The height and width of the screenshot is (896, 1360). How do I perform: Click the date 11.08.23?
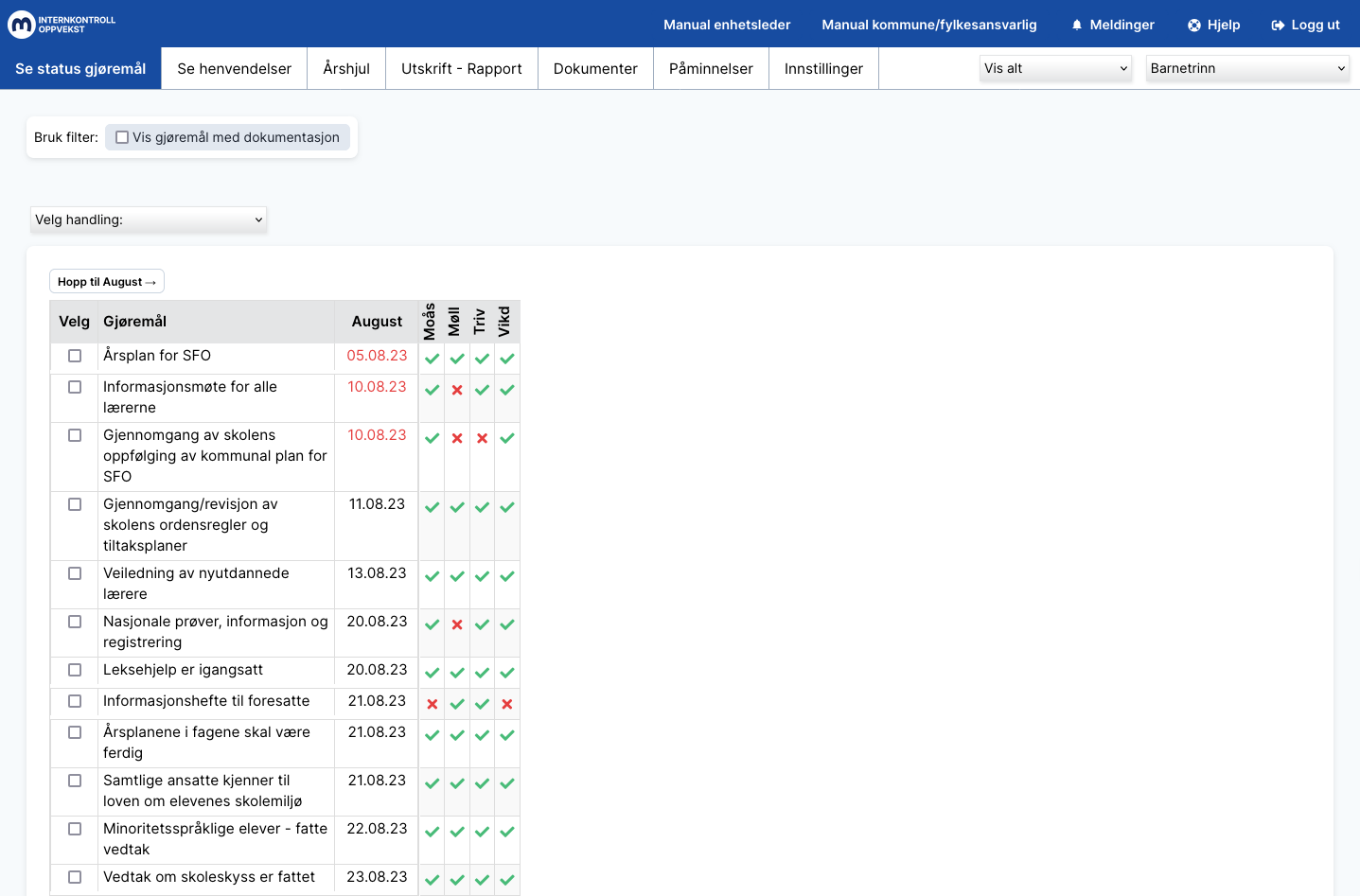point(377,504)
